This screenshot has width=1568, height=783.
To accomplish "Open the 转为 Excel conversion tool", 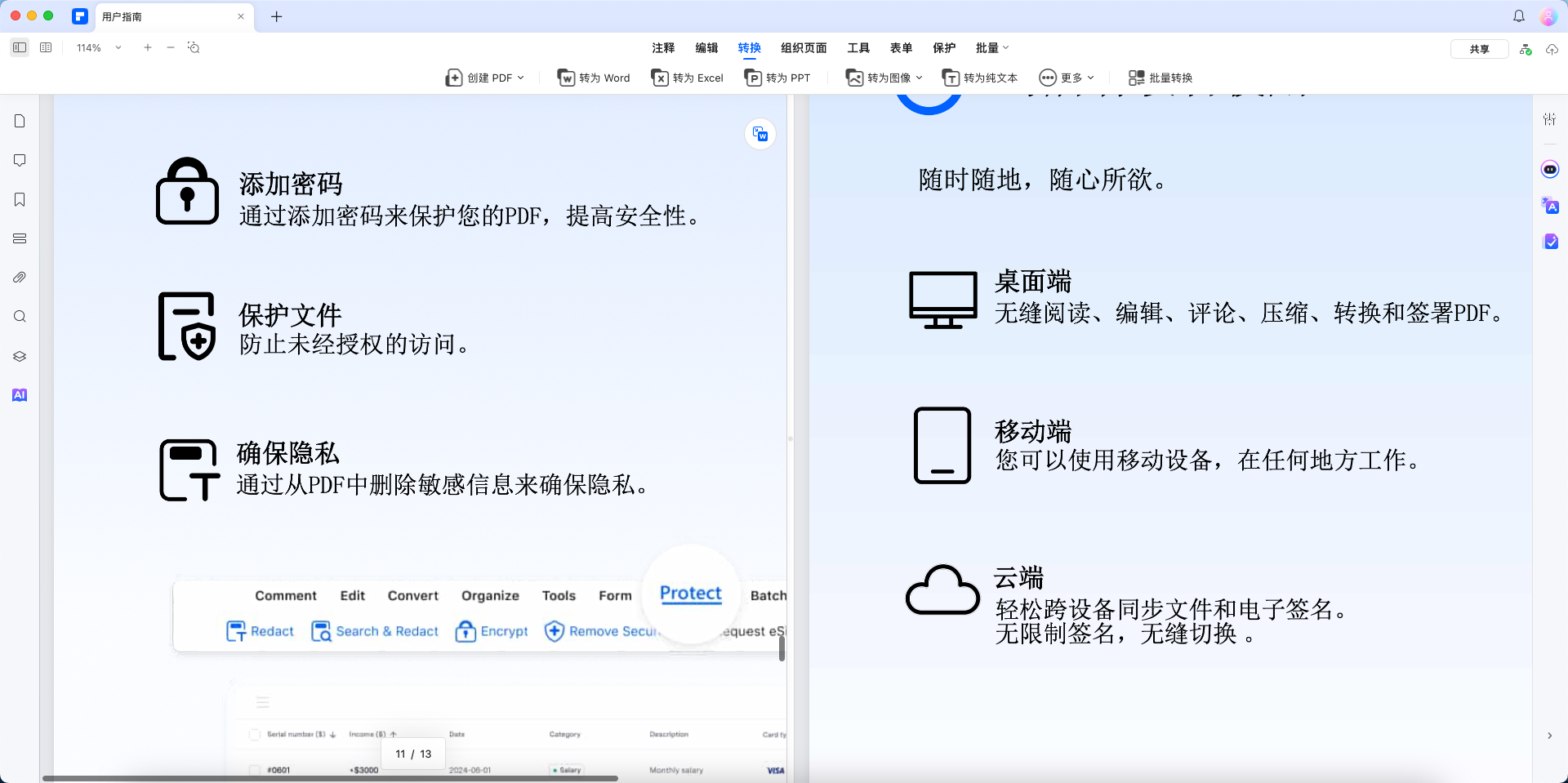I will tap(686, 78).
